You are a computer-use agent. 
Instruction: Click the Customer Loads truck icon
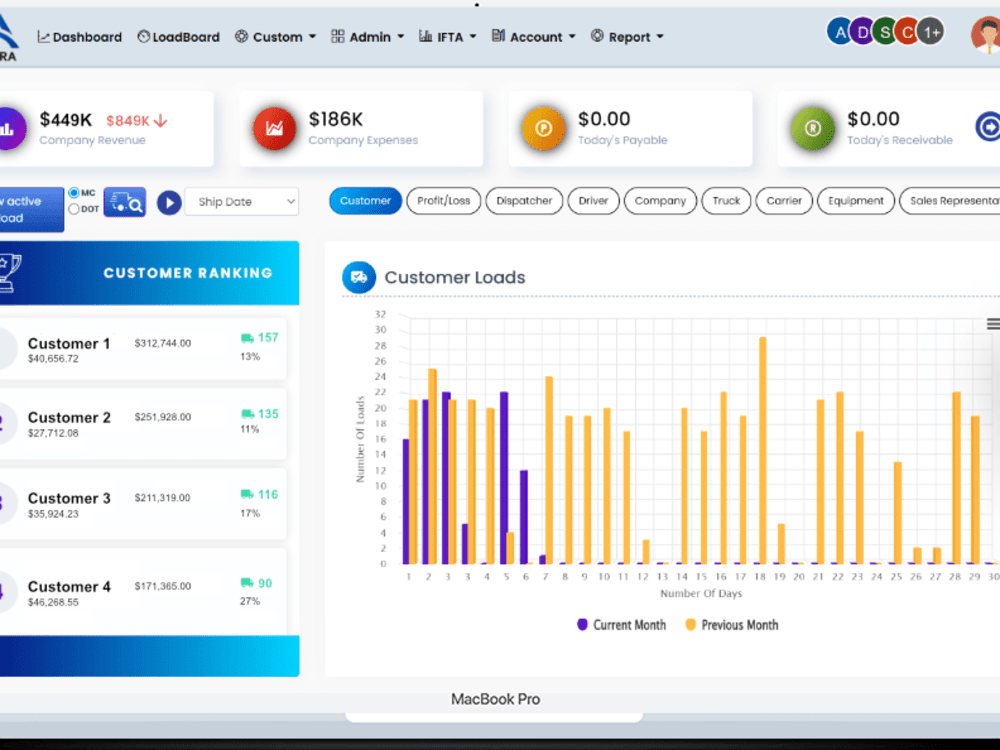[x=359, y=277]
